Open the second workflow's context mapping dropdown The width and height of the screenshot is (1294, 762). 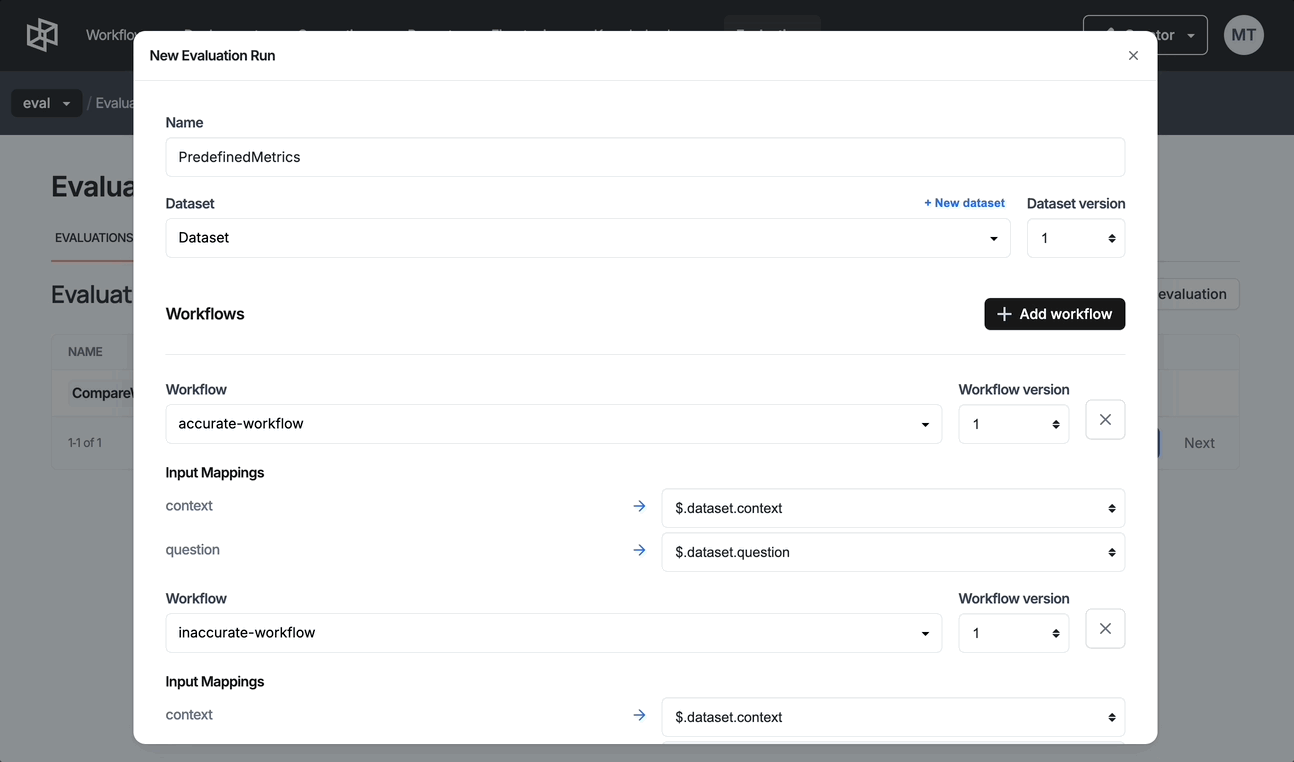click(x=893, y=717)
